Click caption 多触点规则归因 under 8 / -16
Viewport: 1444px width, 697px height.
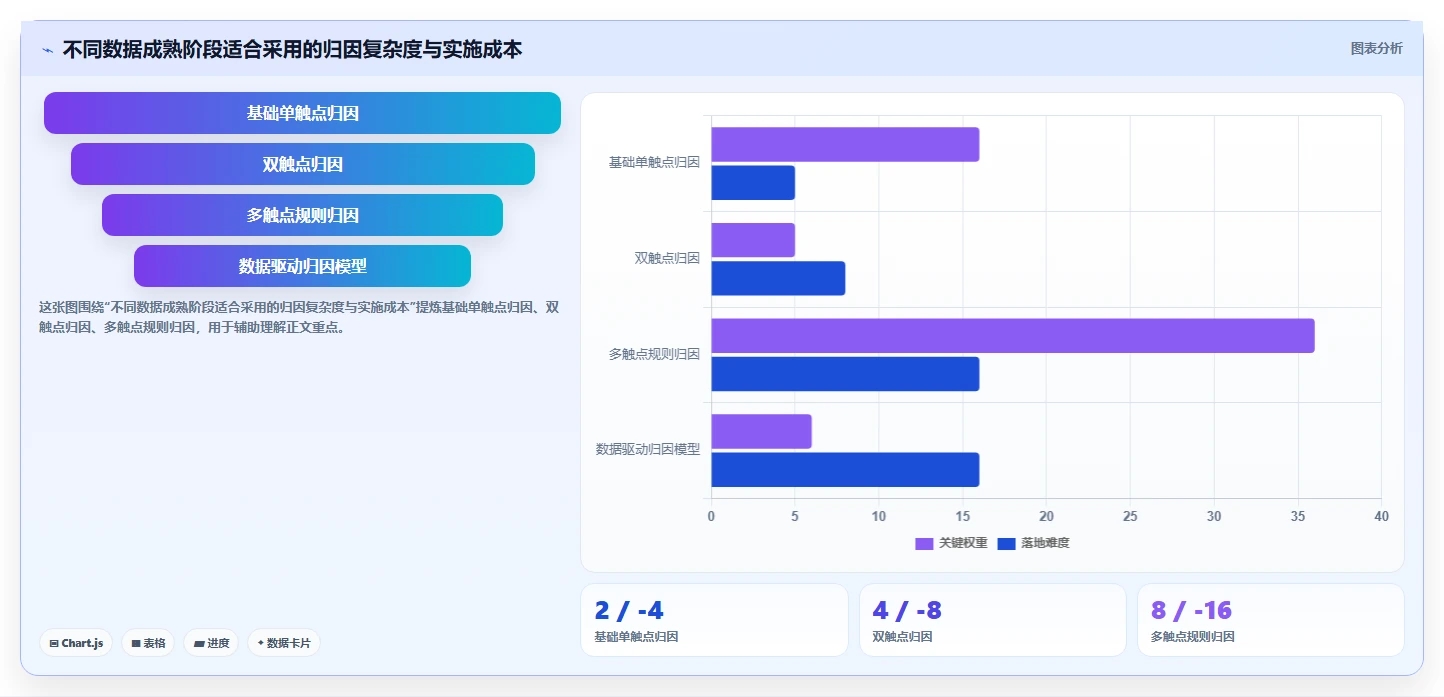1193,637
